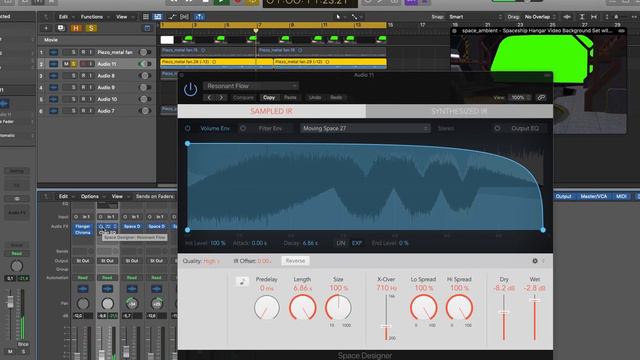
Task: Go to the previous plugin preset arrow
Action: pyautogui.click(x=209, y=98)
